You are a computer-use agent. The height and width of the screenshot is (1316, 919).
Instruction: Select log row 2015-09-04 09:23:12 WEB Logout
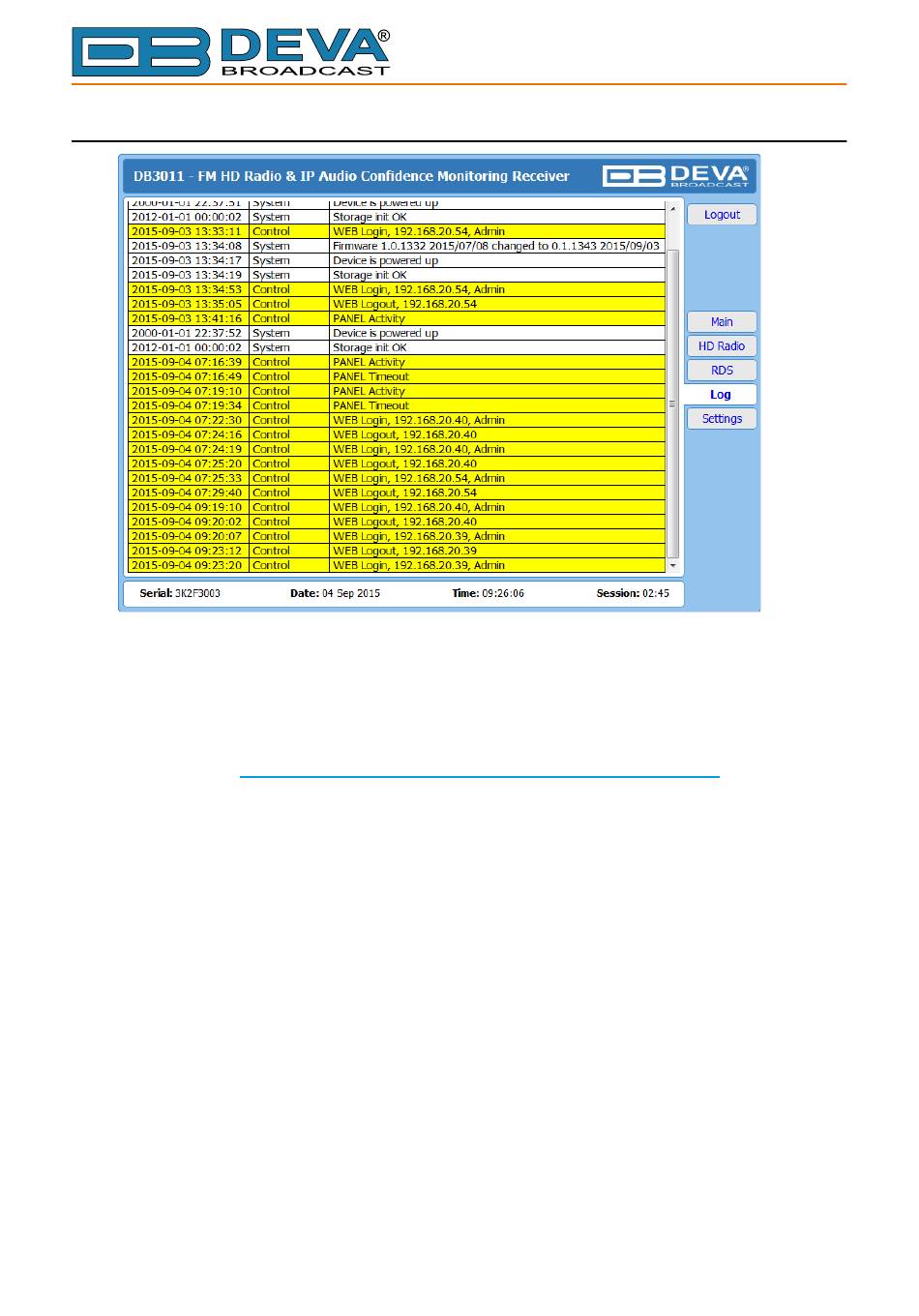click(397, 551)
